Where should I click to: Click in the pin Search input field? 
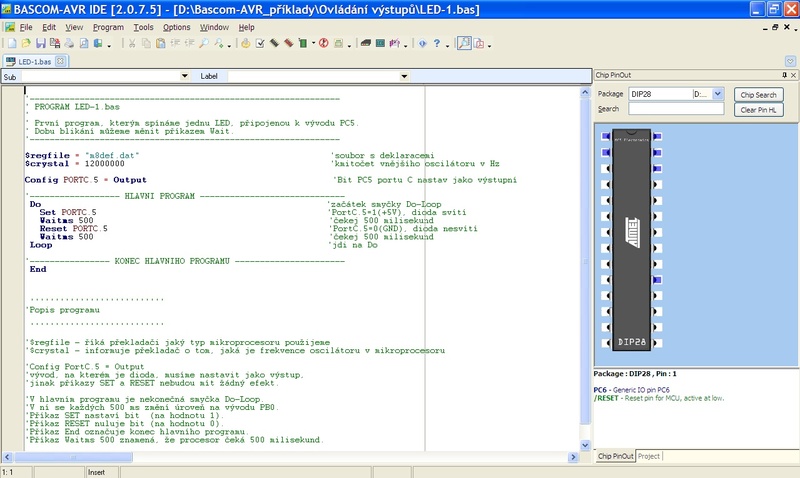(x=676, y=109)
